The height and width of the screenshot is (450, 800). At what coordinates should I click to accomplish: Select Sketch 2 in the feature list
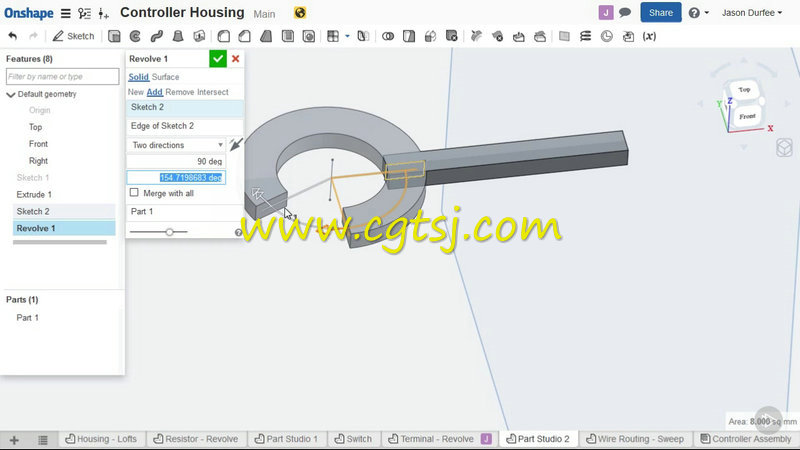(64, 211)
